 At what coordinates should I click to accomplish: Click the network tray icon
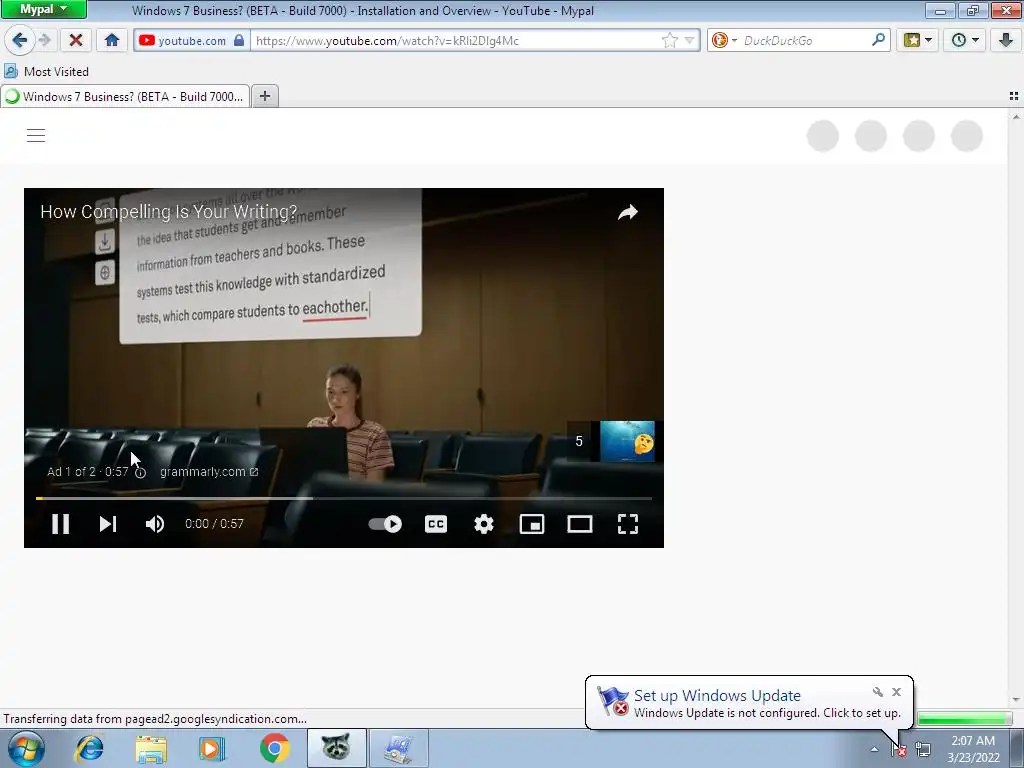(x=923, y=749)
